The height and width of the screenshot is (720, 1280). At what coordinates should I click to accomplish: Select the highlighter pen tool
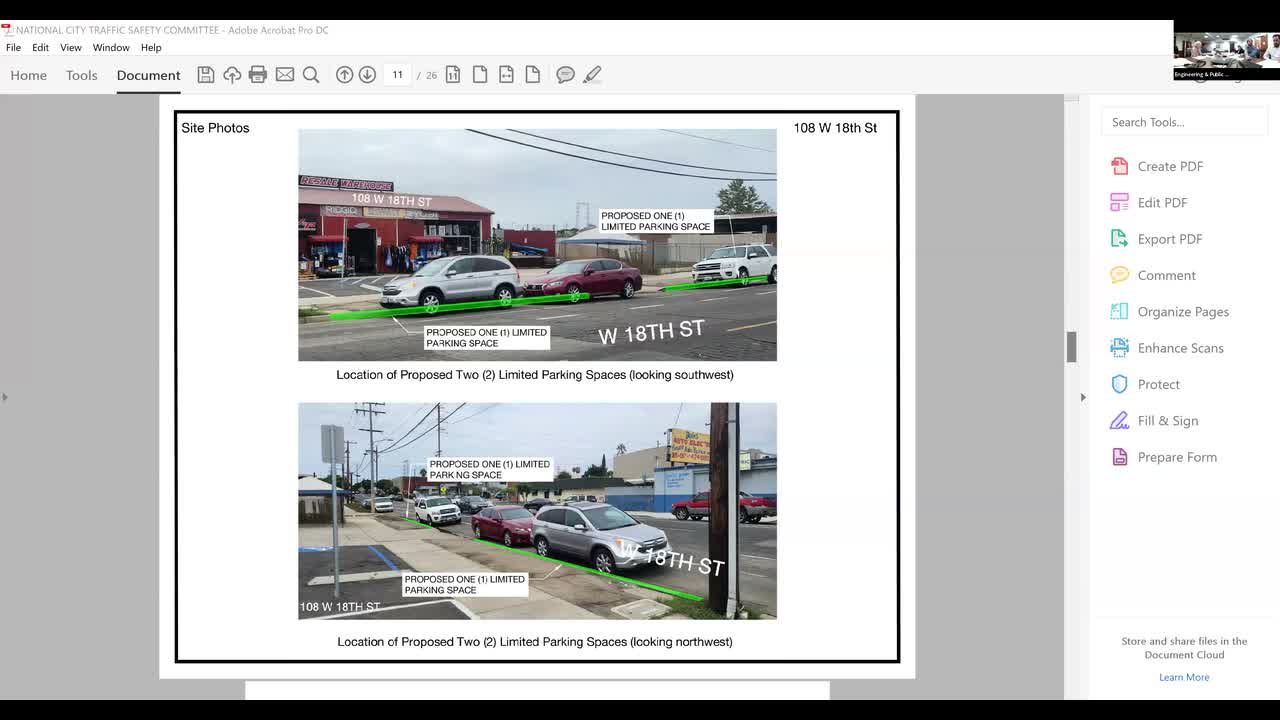pyautogui.click(x=592, y=75)
